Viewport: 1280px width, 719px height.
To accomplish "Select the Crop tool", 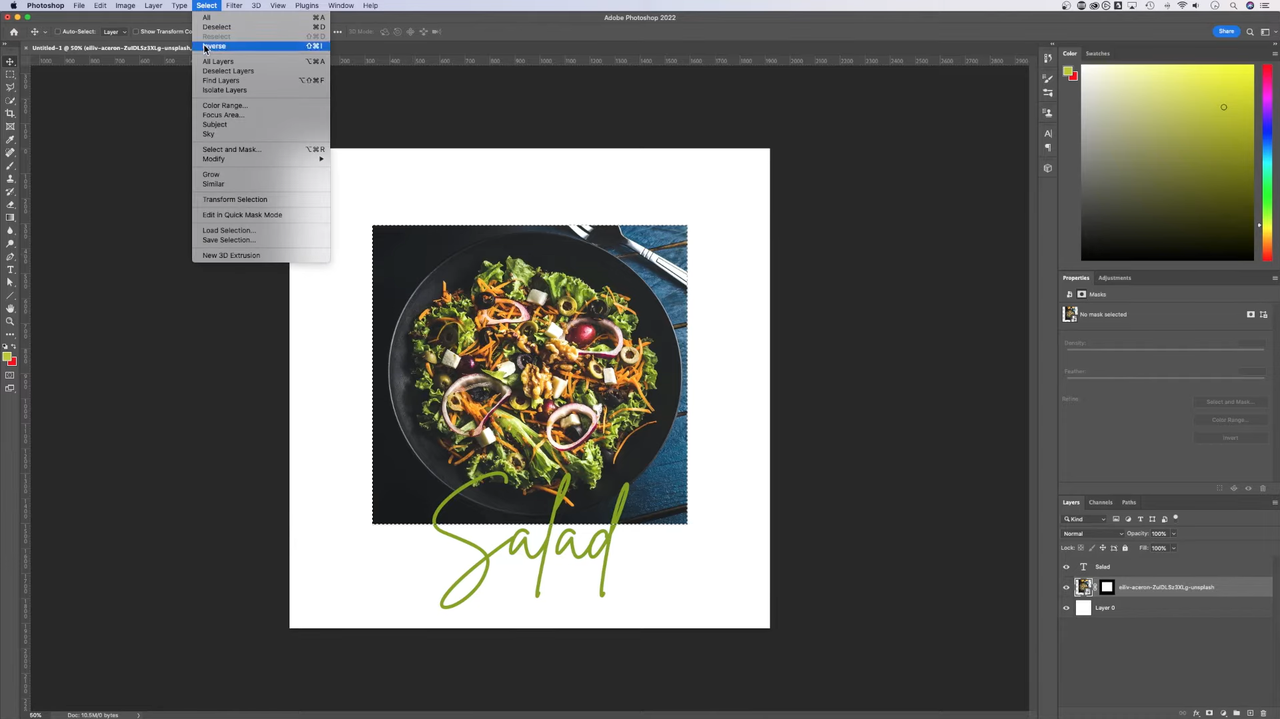I will (10, 112).
